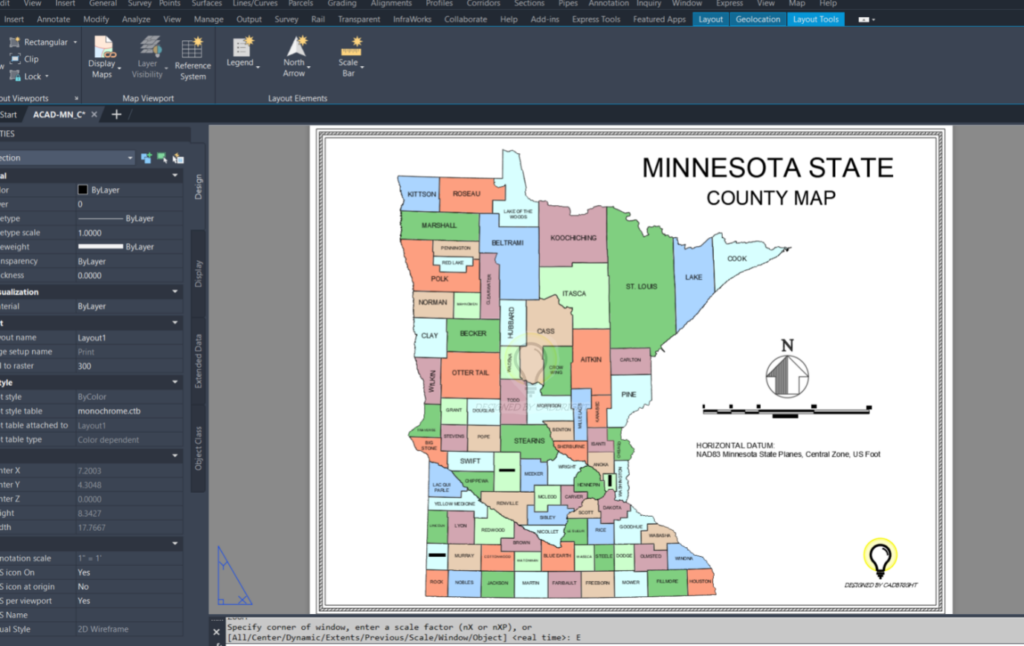Open the Layout Tools ribbon tab
The height and width of the screenshot is (646, 1024).
pyautogui.click(x=816, y=19)
